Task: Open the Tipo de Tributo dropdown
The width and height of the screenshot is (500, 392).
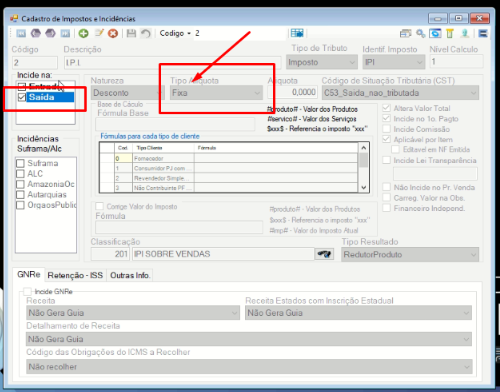Action: coord(322,62)
